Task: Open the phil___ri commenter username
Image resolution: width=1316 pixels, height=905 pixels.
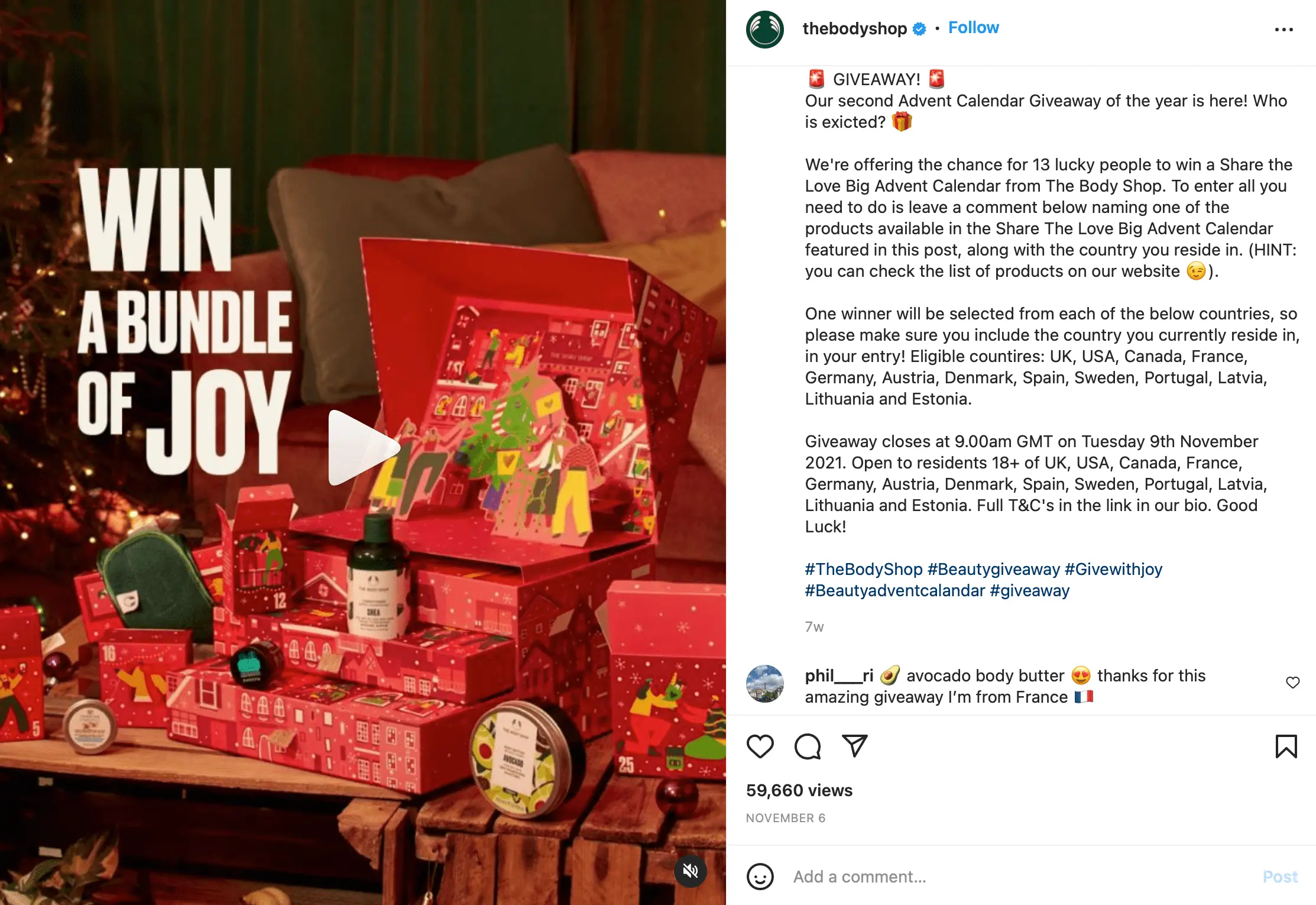Action: [x=839, y=675]
